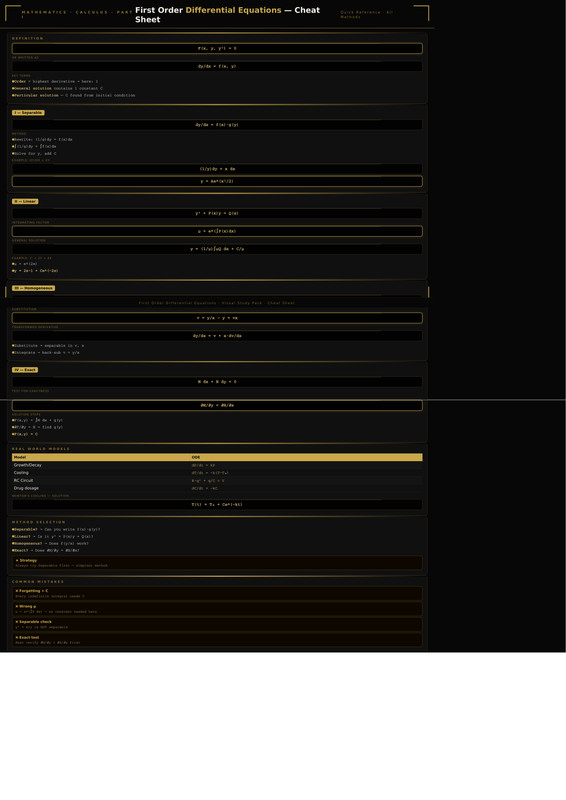Click the 'Solve for y, add C' step
Viewport: 566px width, 800px height.
pyautogui.click(x=34, y=154)
